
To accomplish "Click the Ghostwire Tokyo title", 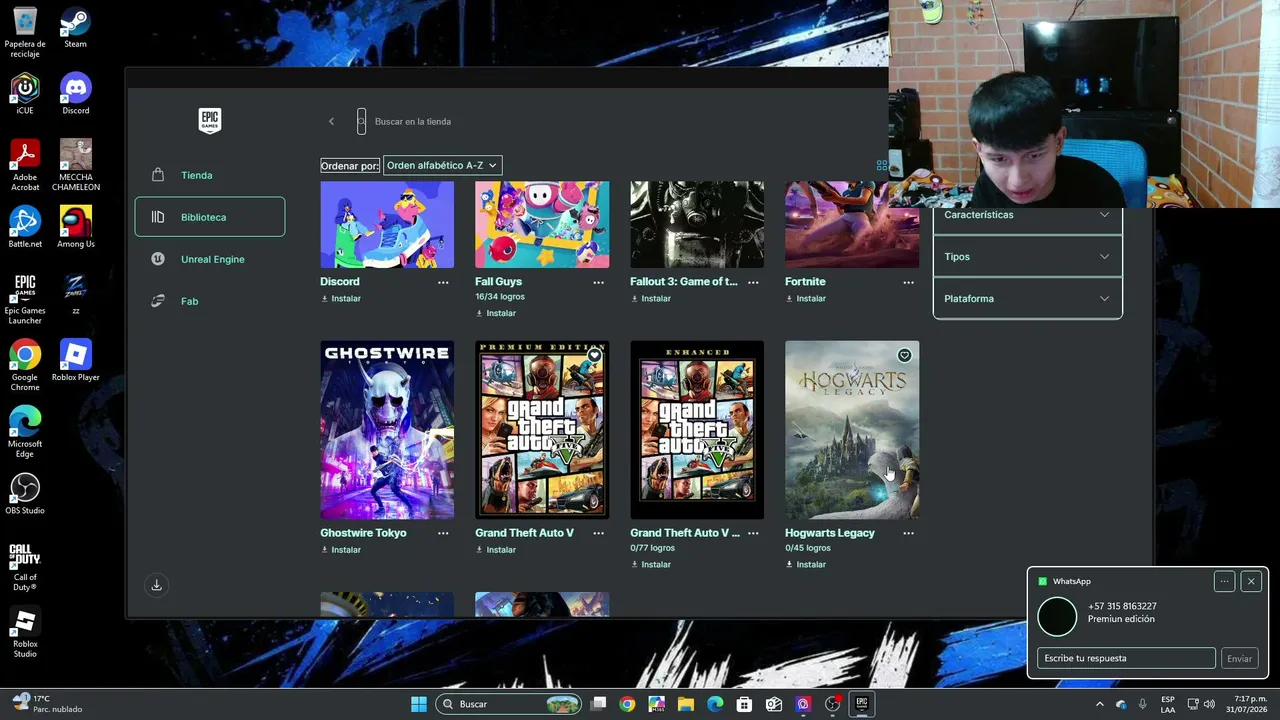I will tap(363, 533).
